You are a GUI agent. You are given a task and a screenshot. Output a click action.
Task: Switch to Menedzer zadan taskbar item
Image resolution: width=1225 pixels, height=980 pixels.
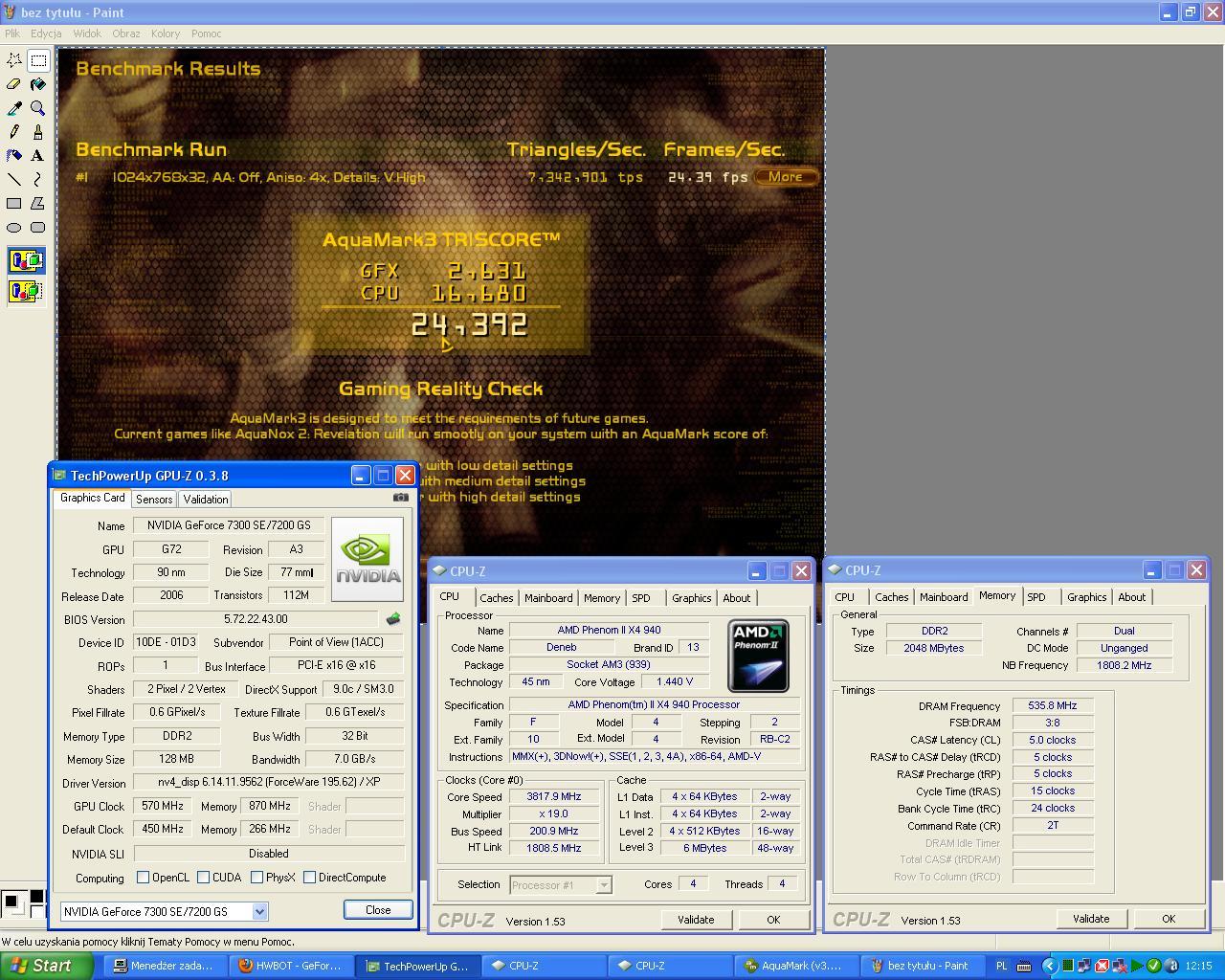[x=164, y=966]
